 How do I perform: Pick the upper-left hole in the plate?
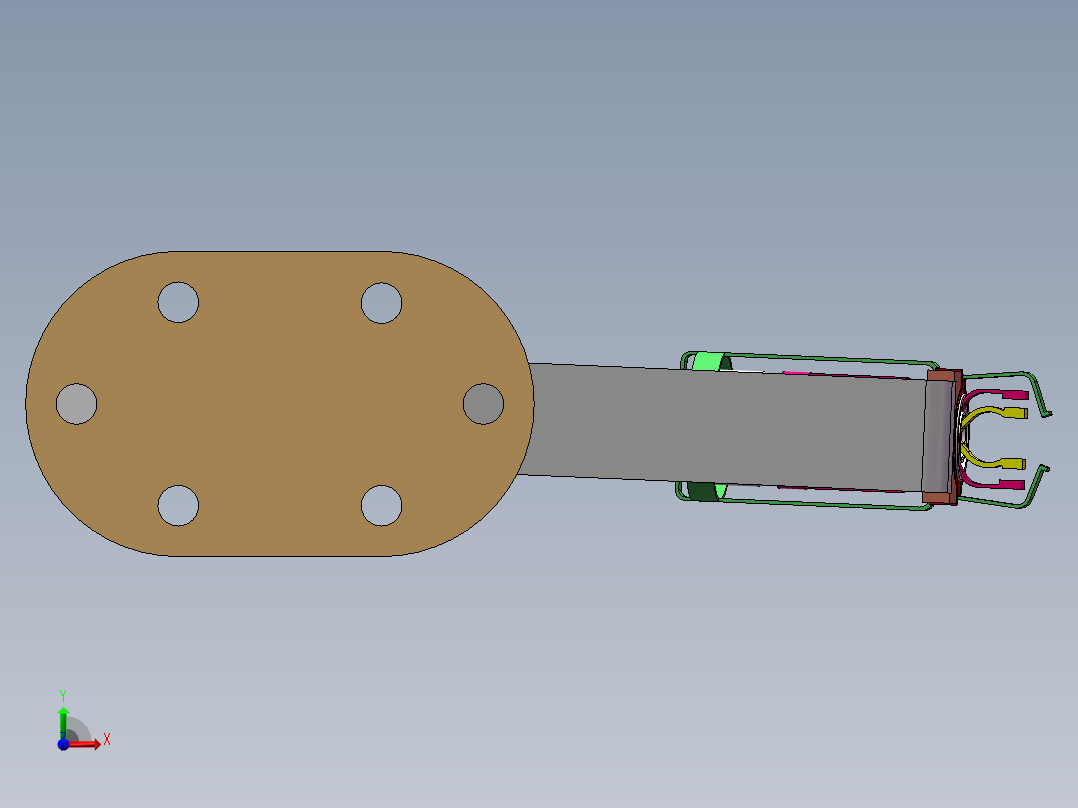[x=178, y=302]
